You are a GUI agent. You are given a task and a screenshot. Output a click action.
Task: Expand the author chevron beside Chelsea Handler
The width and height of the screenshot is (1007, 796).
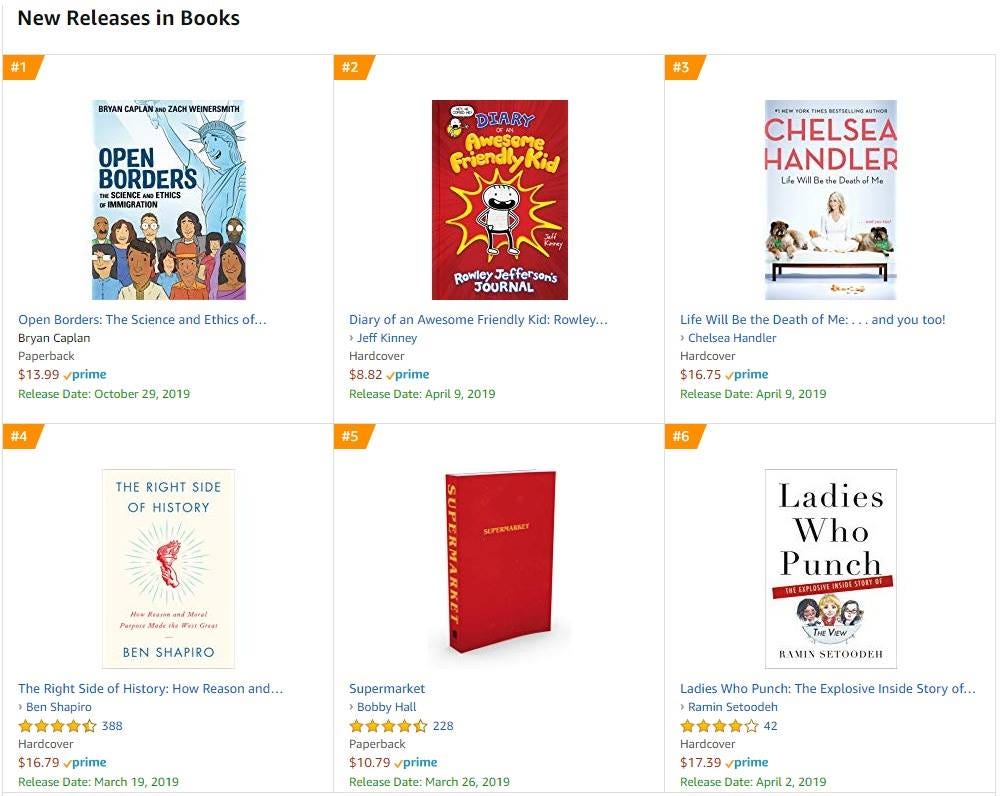point(684,337)
